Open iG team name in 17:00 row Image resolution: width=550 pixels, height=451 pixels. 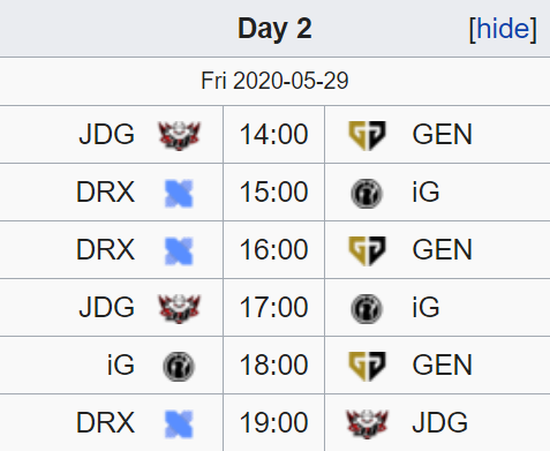tap(426, 307)
